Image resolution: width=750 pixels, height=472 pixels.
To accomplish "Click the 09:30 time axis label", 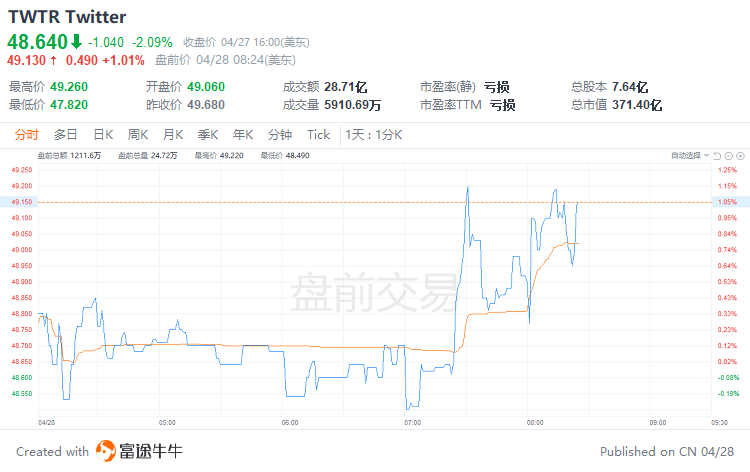I will [x=719, y=422].
